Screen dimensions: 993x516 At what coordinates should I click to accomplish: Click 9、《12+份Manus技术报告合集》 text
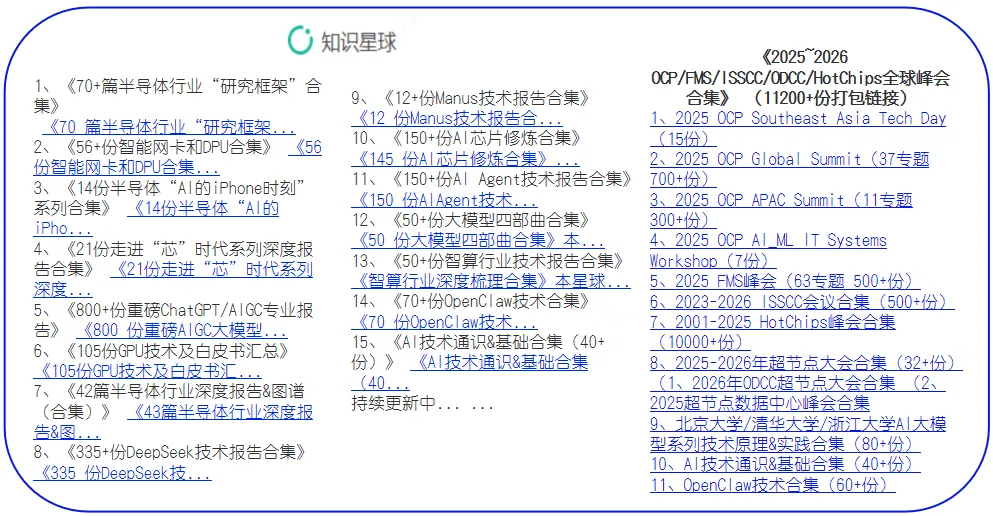pos(472,98)
